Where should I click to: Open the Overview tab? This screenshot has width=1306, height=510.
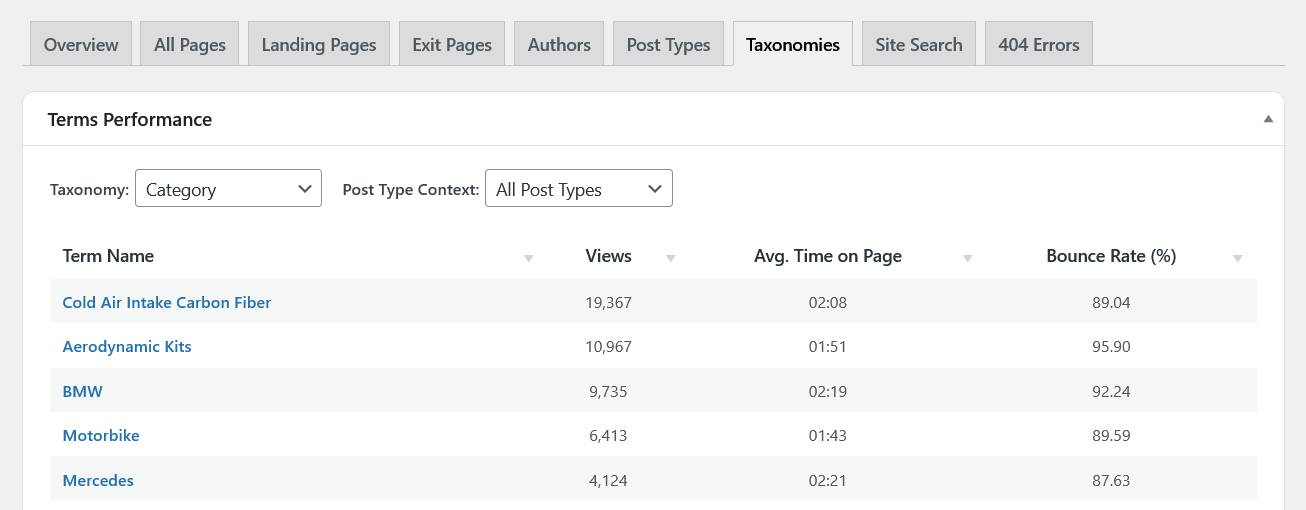click(81, 44)
